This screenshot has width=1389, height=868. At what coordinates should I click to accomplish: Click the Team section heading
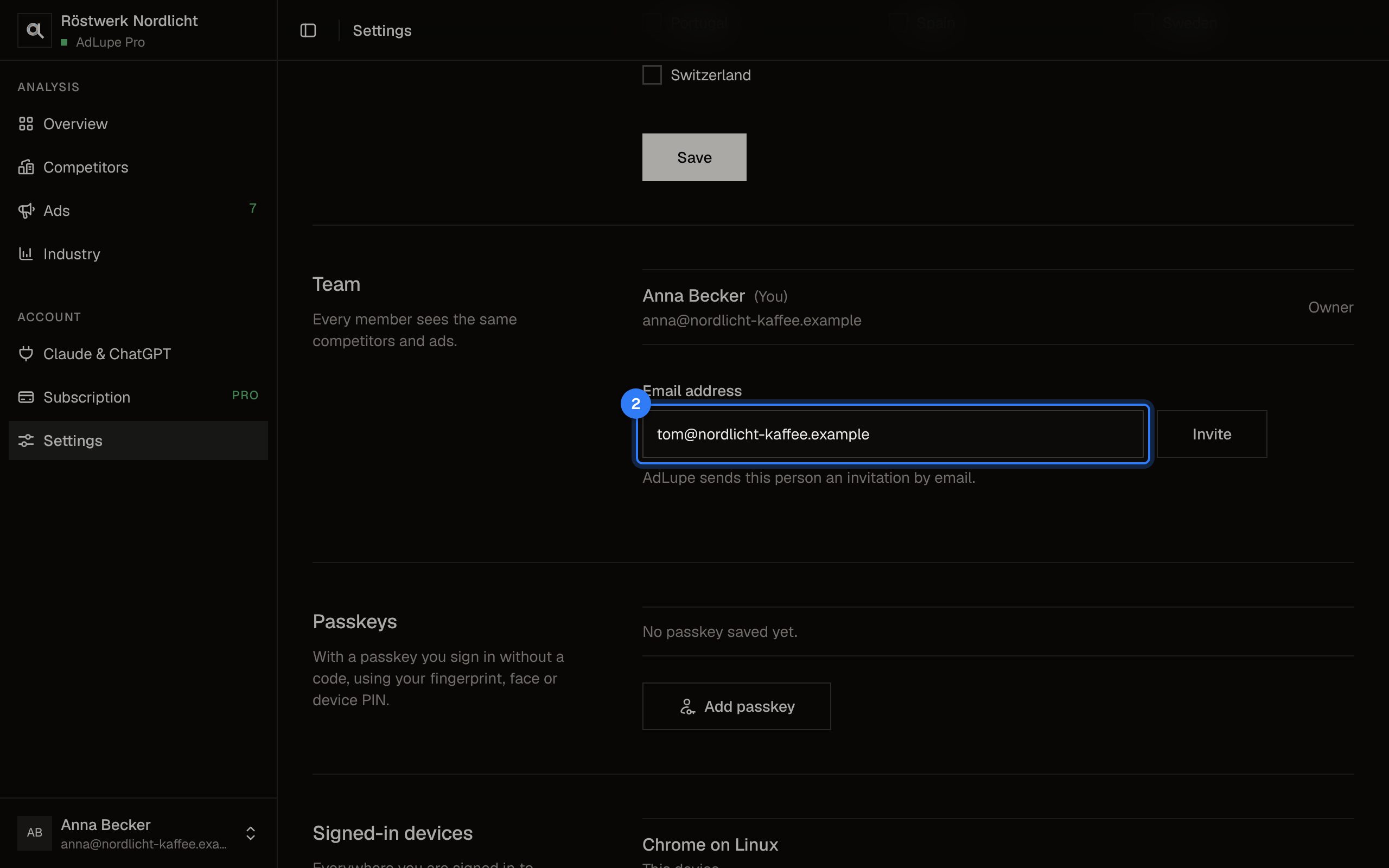(x=336, y=284)
